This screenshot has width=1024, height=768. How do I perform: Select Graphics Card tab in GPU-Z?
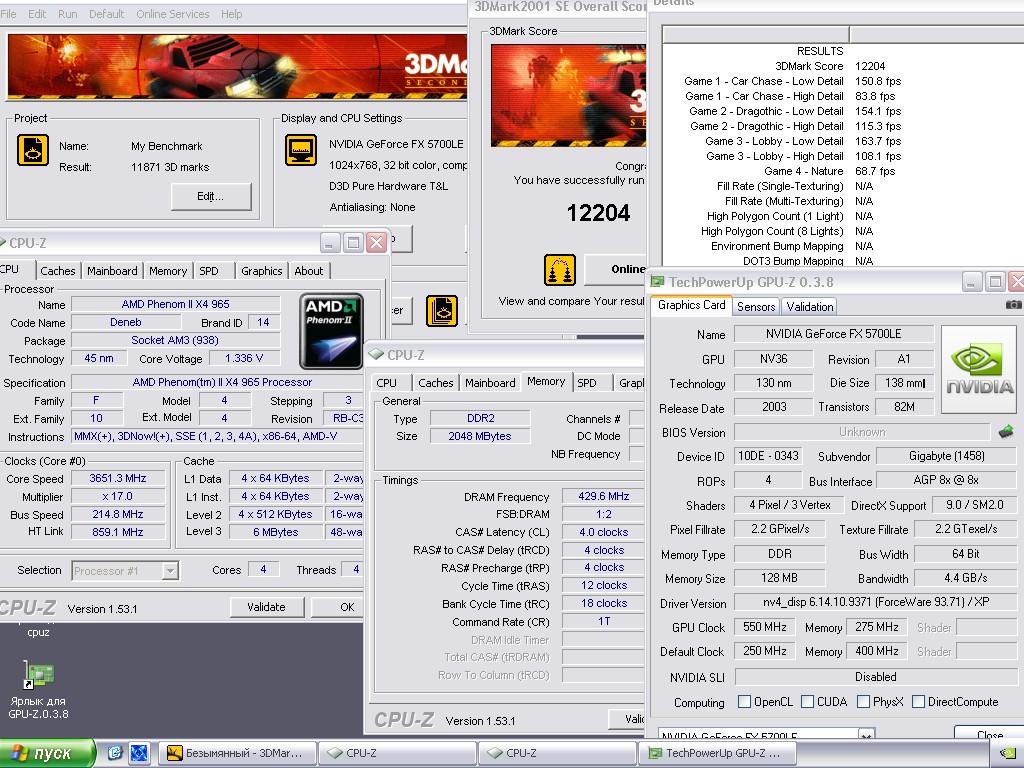click(692, 305)
